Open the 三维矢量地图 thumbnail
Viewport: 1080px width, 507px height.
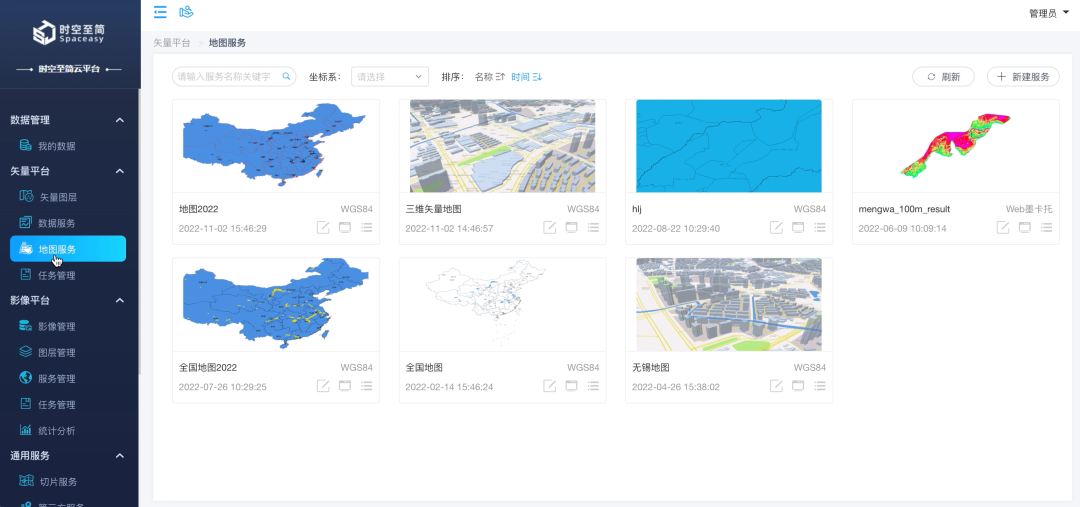pos(502,146)
